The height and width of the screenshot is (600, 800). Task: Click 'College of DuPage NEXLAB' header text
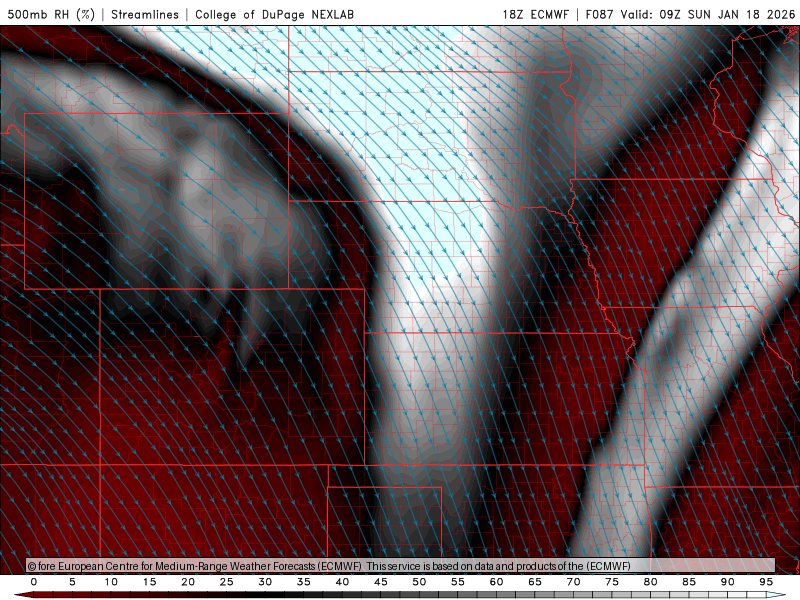pyautogui.click(x=274, y=14)
